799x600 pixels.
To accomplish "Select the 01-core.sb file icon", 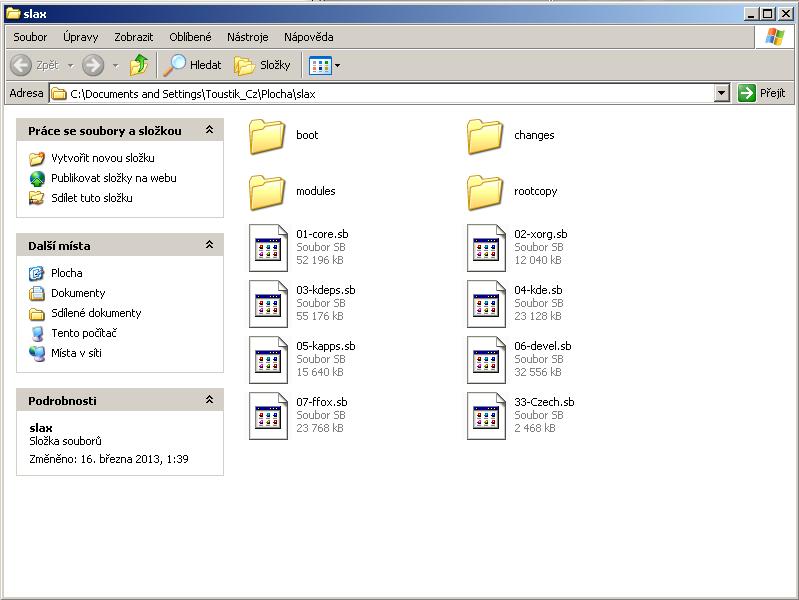I will coord(268,248).
